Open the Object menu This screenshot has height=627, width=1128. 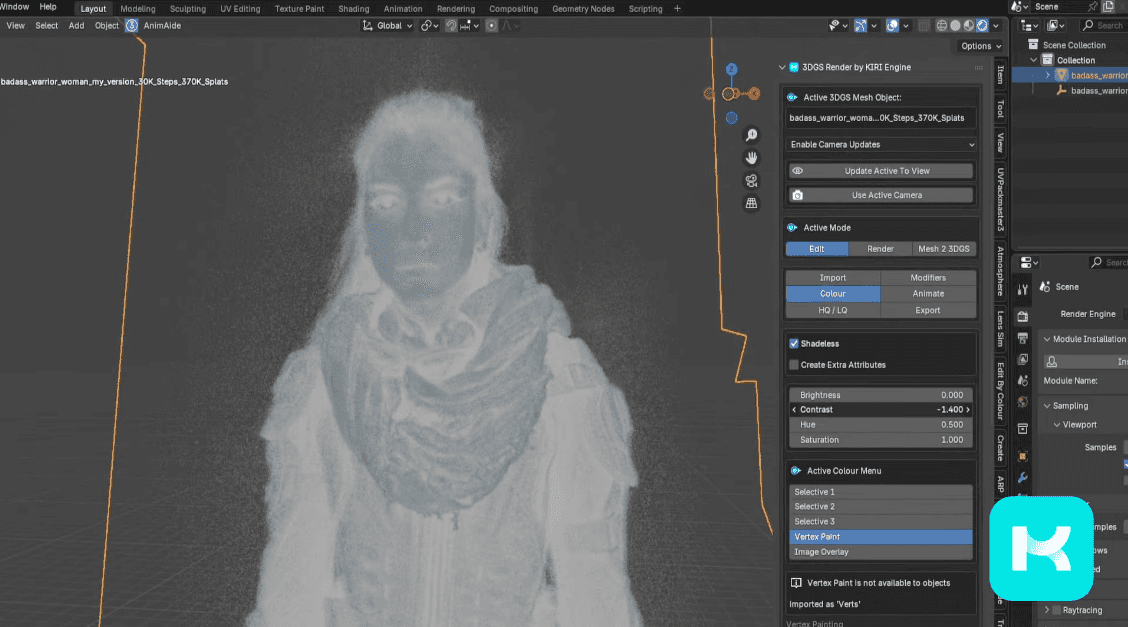pos(106,26)
